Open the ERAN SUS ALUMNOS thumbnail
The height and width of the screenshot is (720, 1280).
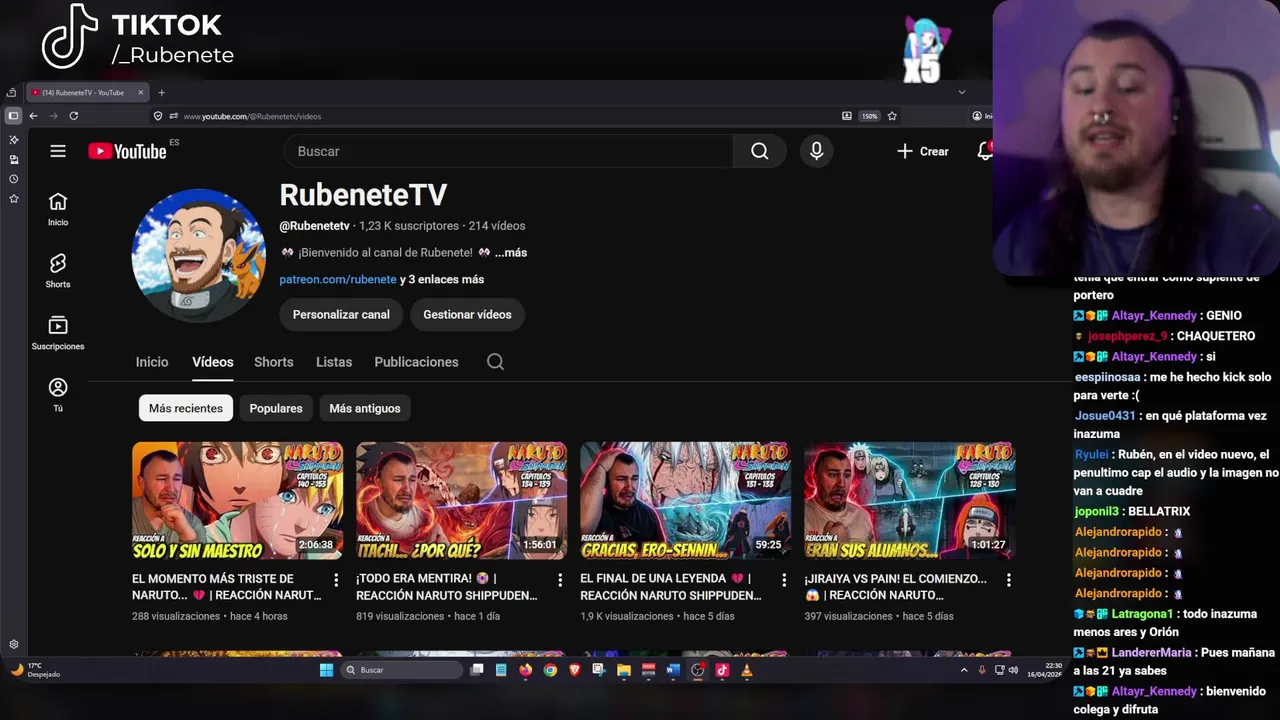909,501
